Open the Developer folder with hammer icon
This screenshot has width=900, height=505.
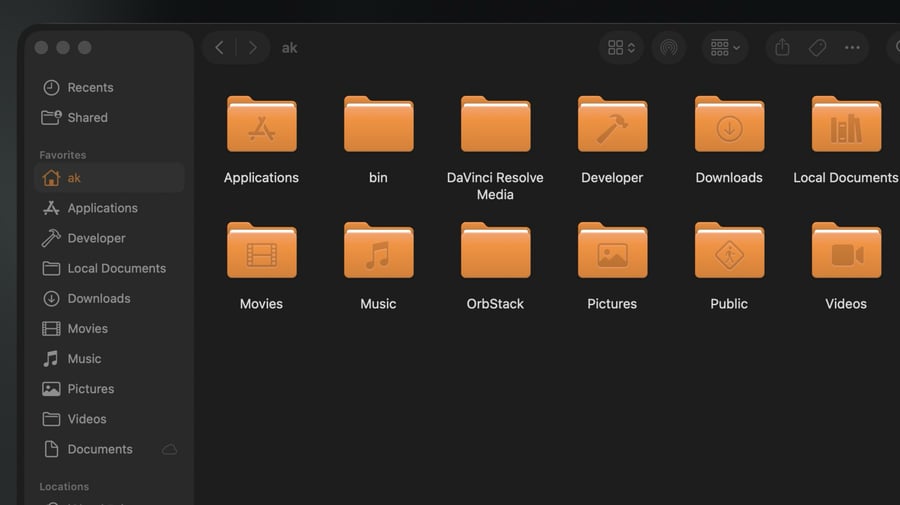(612, 124)
